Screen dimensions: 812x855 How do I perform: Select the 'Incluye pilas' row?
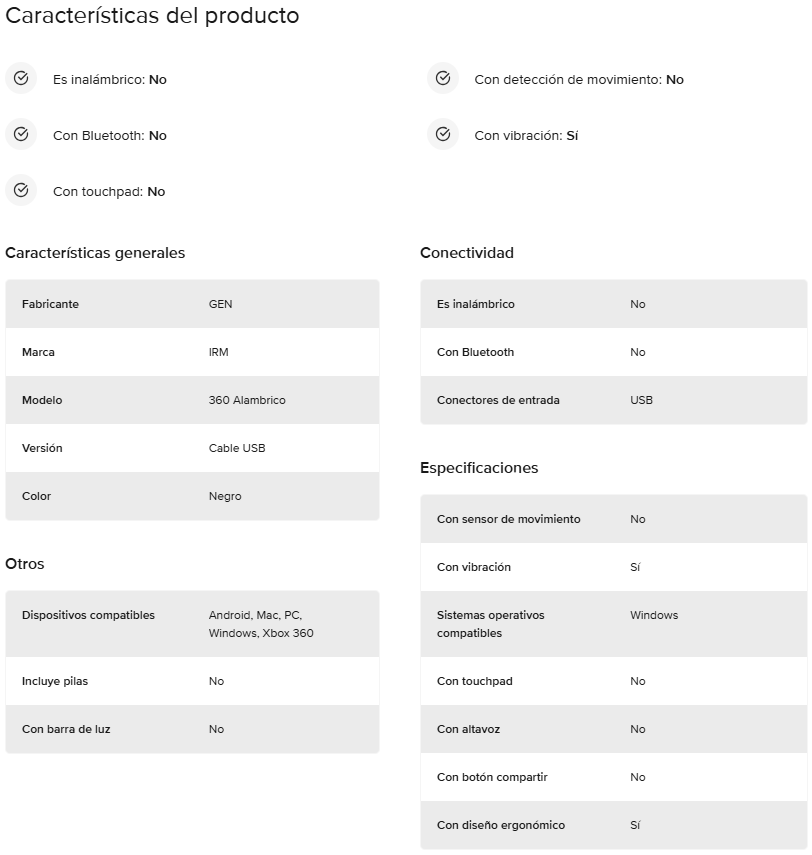click(193, 681)
